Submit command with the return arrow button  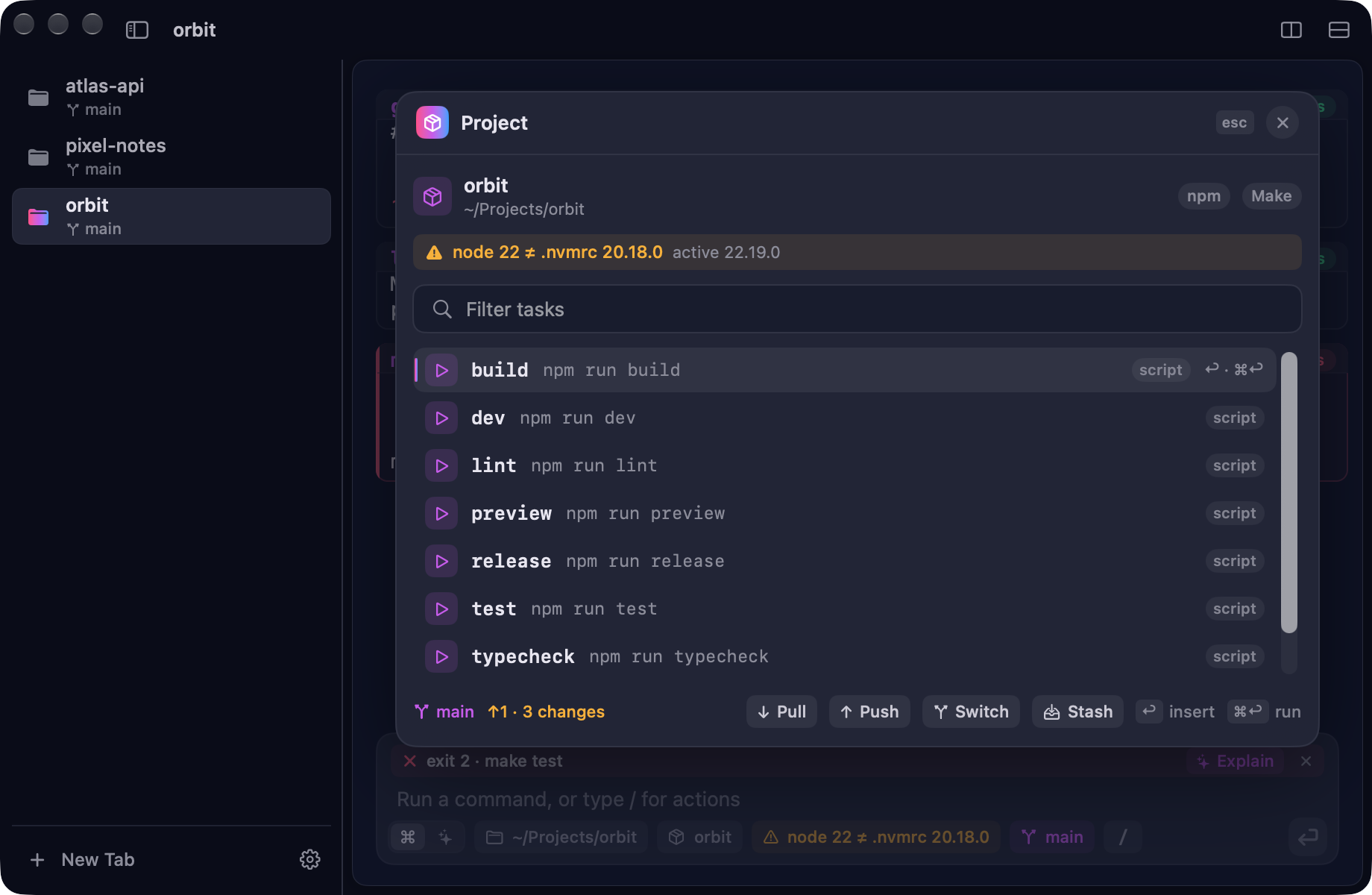coord(1308,837)
